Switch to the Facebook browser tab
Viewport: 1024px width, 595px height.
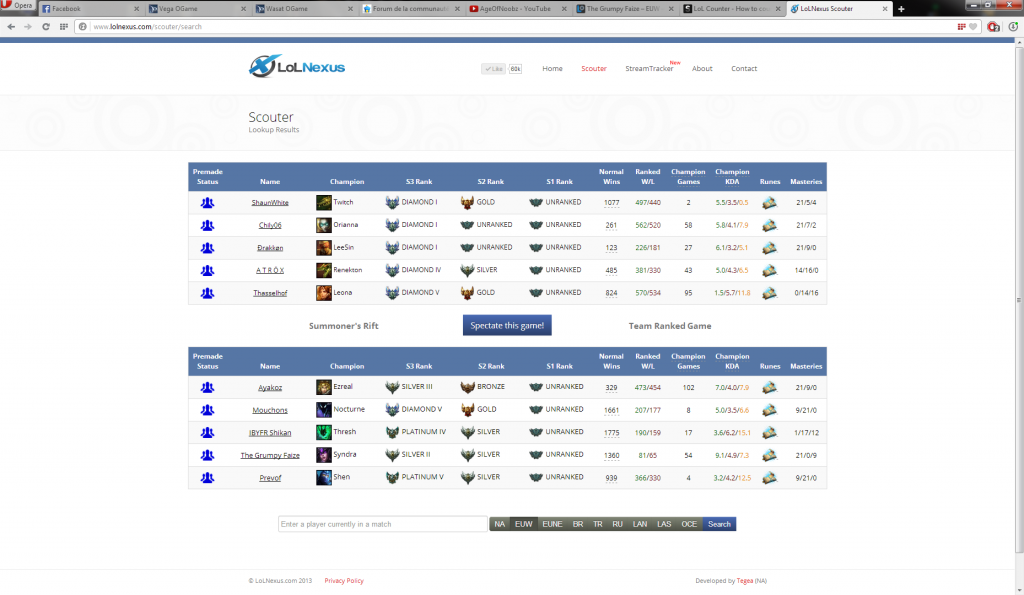click(x=90, y=9)
